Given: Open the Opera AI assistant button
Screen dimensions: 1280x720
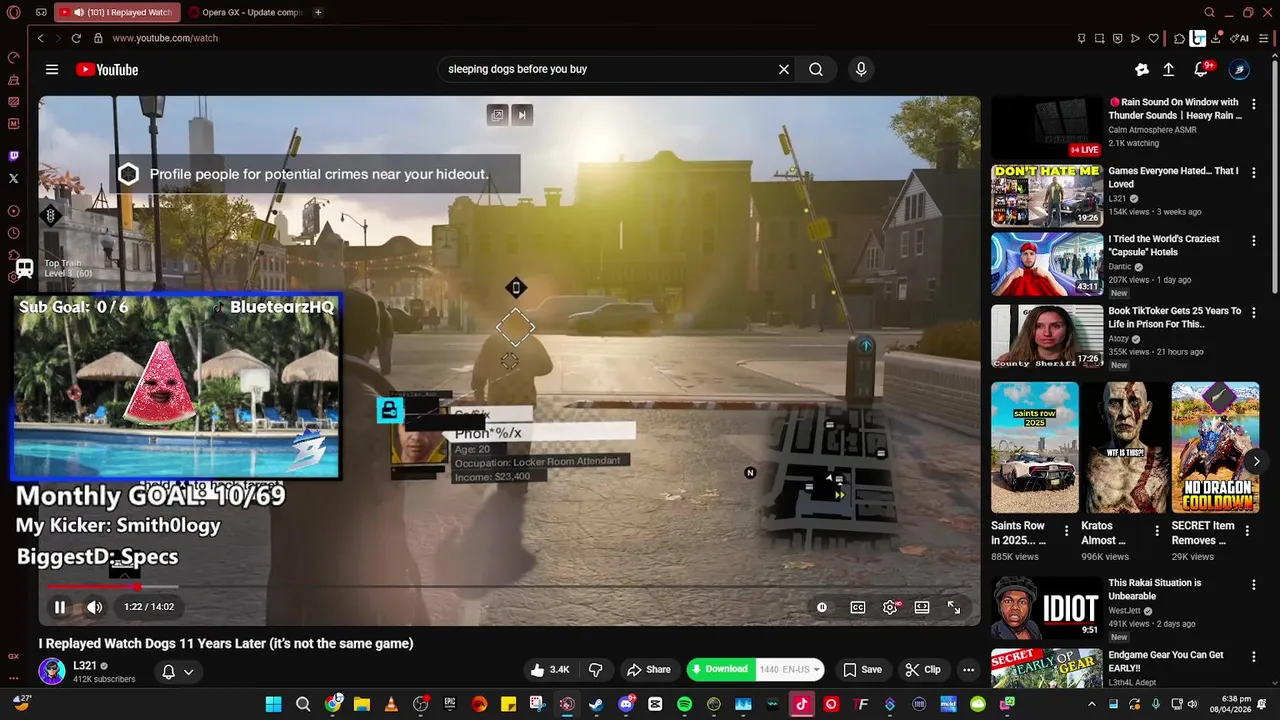Looking at the screenshot, I should click(x=1240, y=38).
